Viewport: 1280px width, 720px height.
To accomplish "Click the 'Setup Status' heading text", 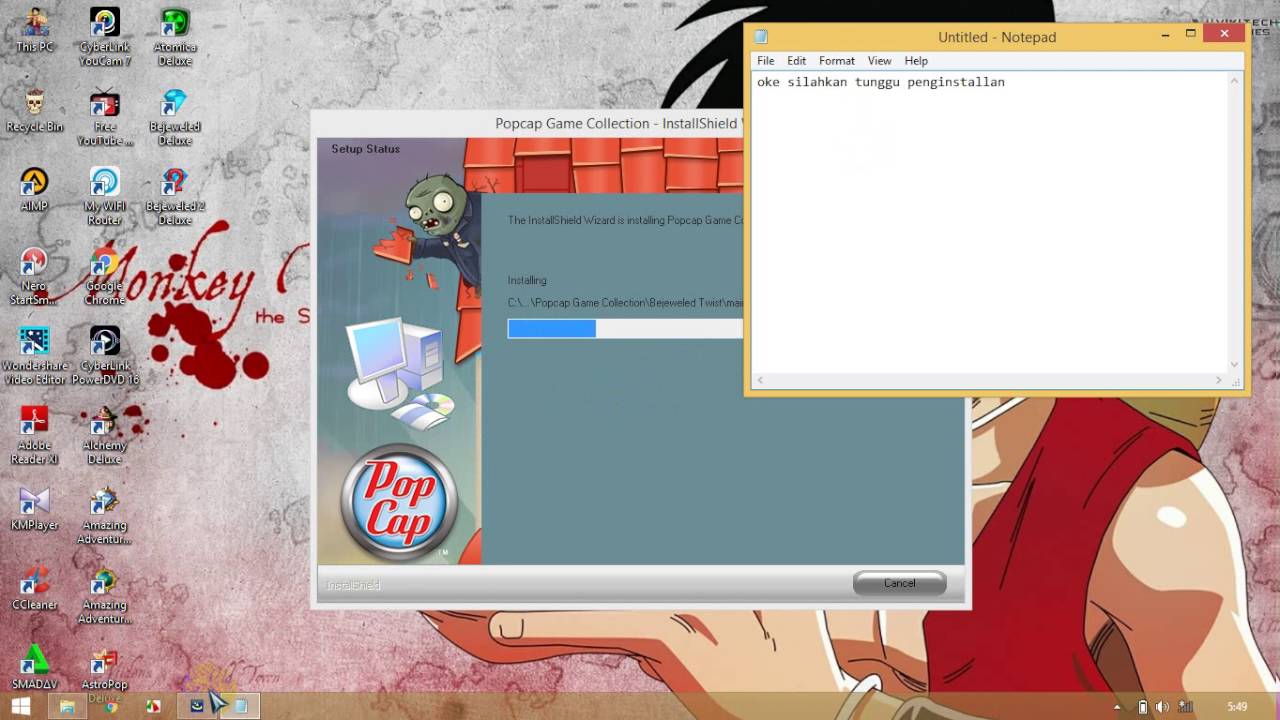I will pyautogui.click(x=365, y=149).
